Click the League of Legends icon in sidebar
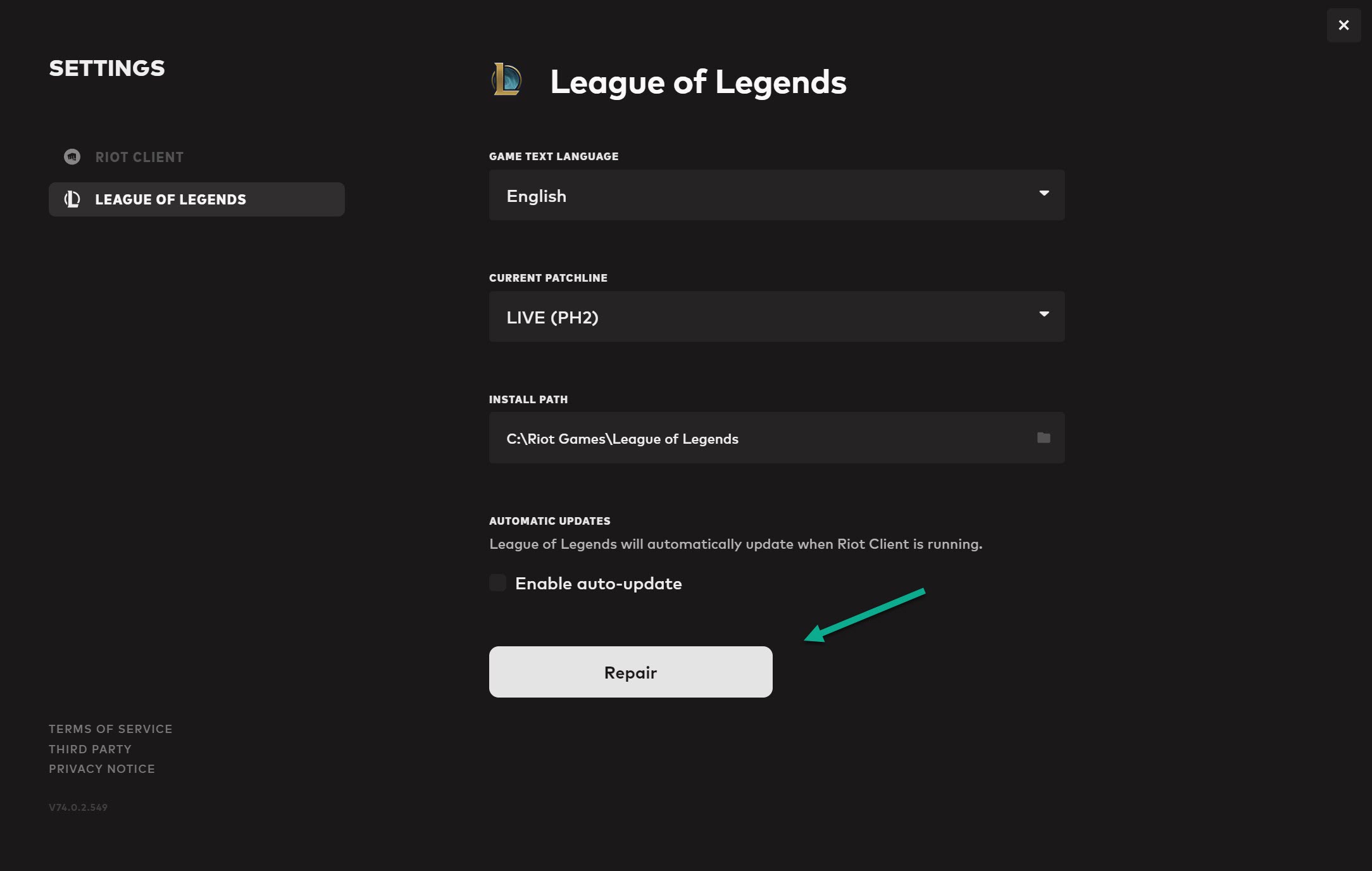This screenshot has width=1372, height=871. pyautogui.click(x=71, y=198)
